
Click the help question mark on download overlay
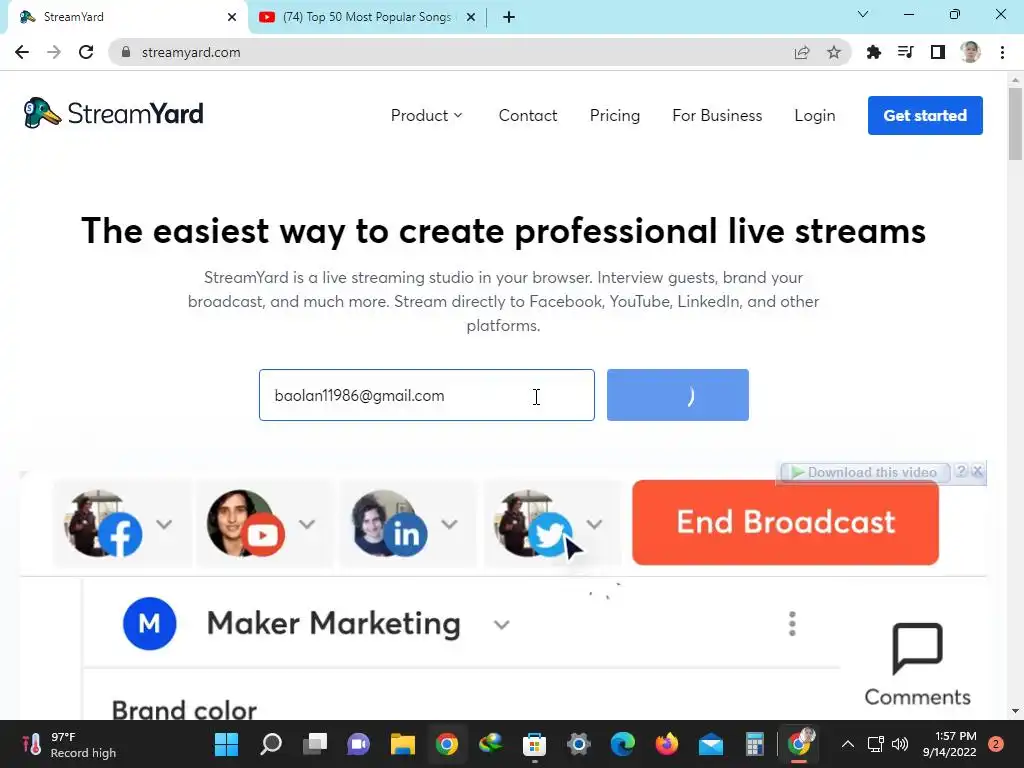961,471
